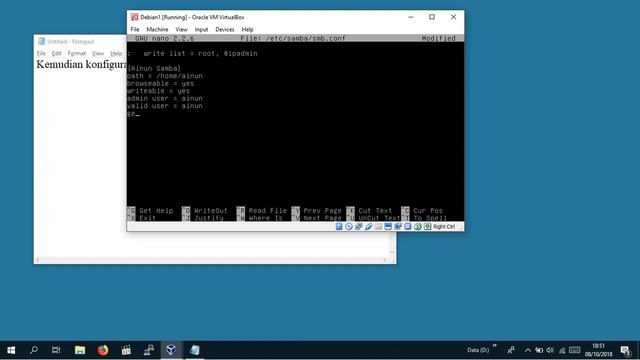Click the CPU features status icon
The image size is (640, 360).
tap(407, 227)
